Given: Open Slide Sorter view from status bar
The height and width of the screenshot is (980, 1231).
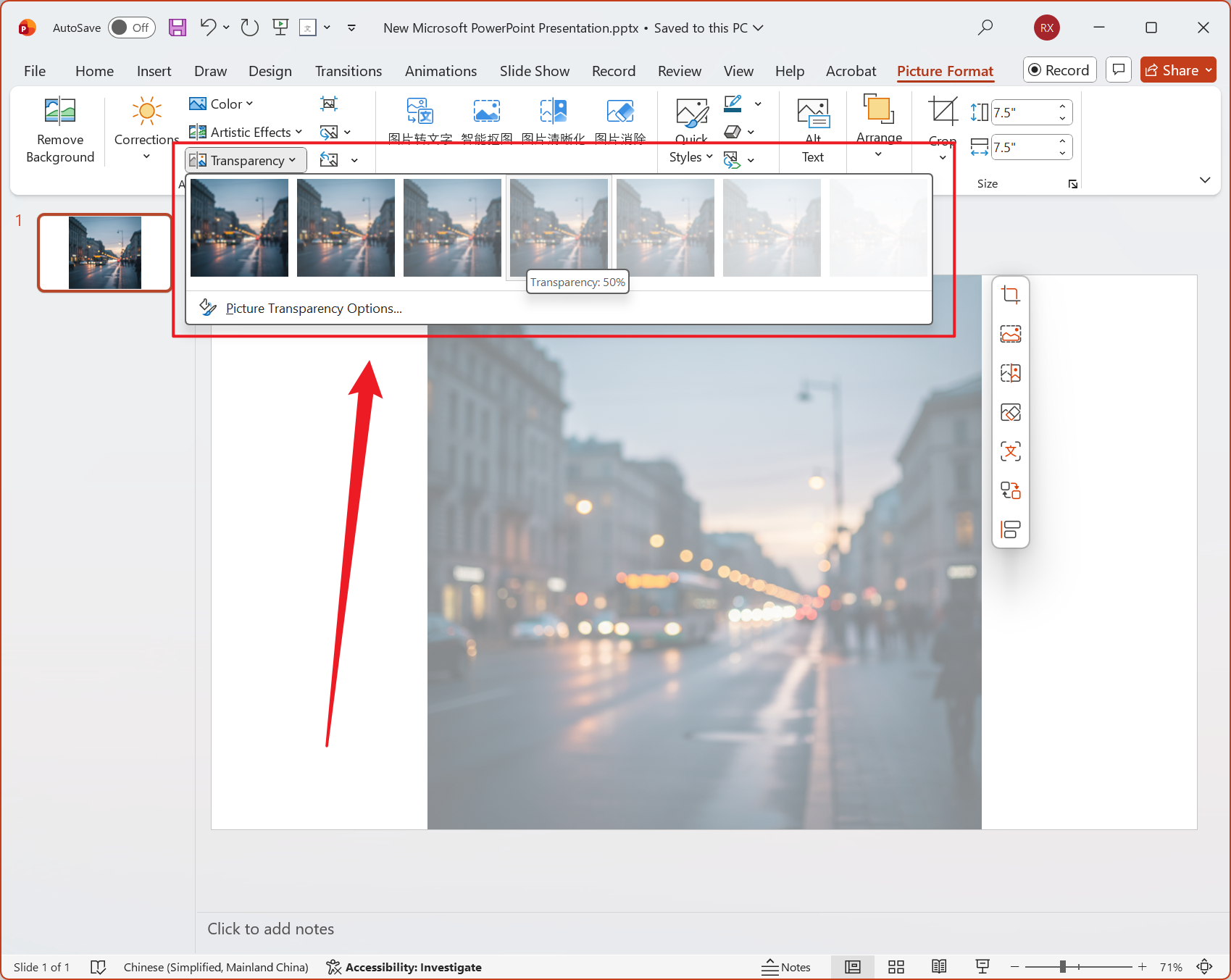Looking at the screenshot, I should [896, 967].
